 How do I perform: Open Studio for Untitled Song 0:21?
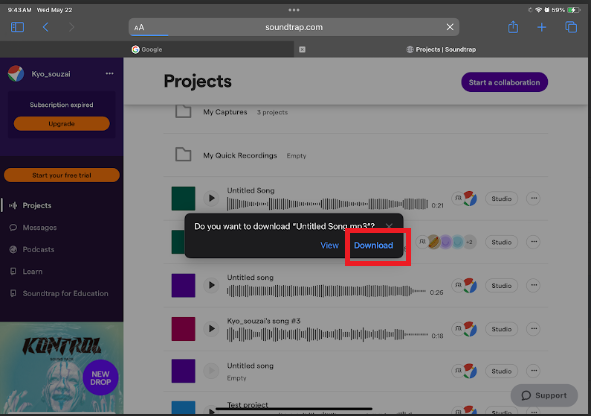tap(501, 199)
